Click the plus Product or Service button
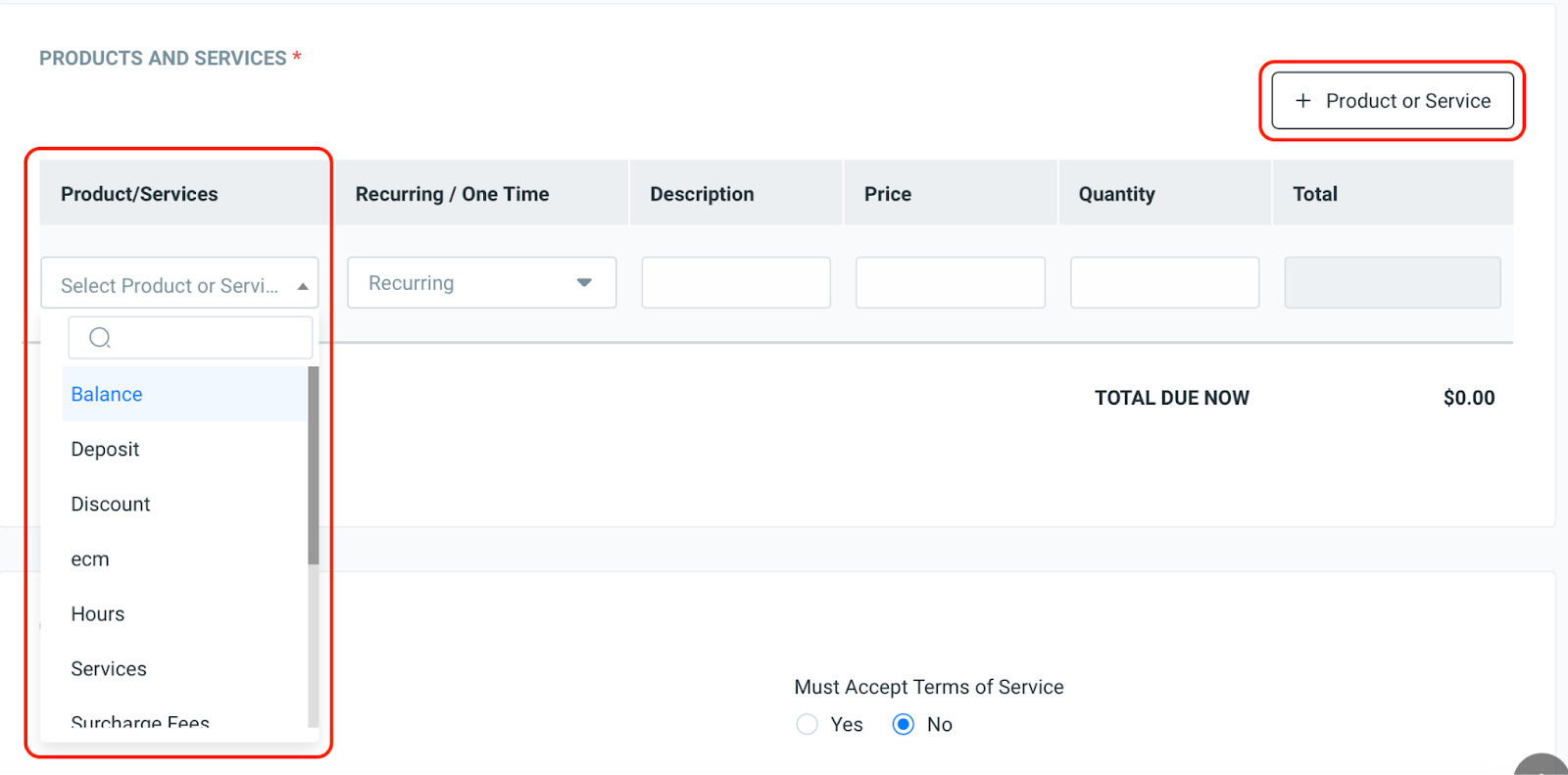The image size is (1568, 775). click(x=1393, y=101)
